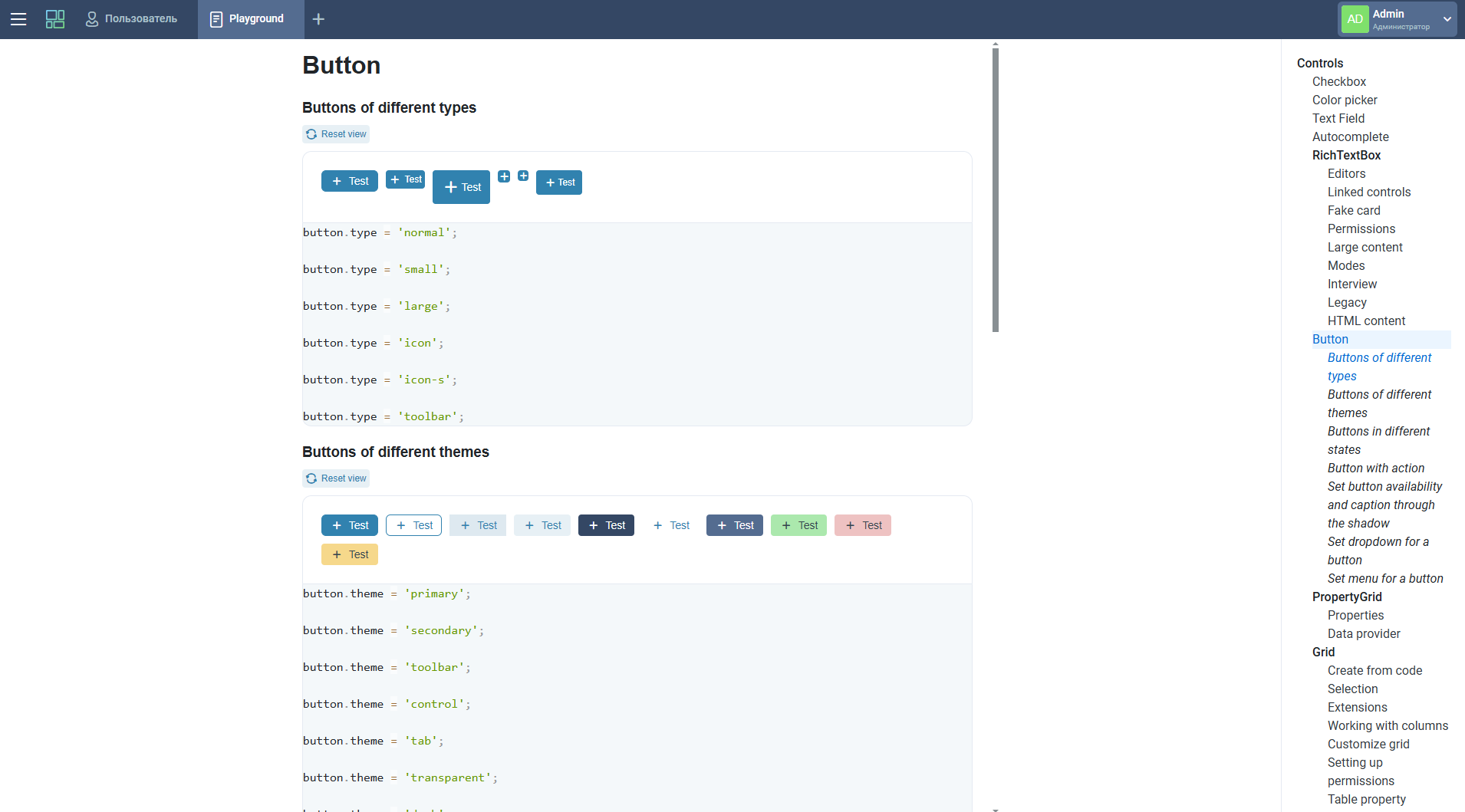Image resolution: width=1465 pixels, height=812 pixels.
Task: Click the yellow warning-theme Test button
Action: pos(350,554)
